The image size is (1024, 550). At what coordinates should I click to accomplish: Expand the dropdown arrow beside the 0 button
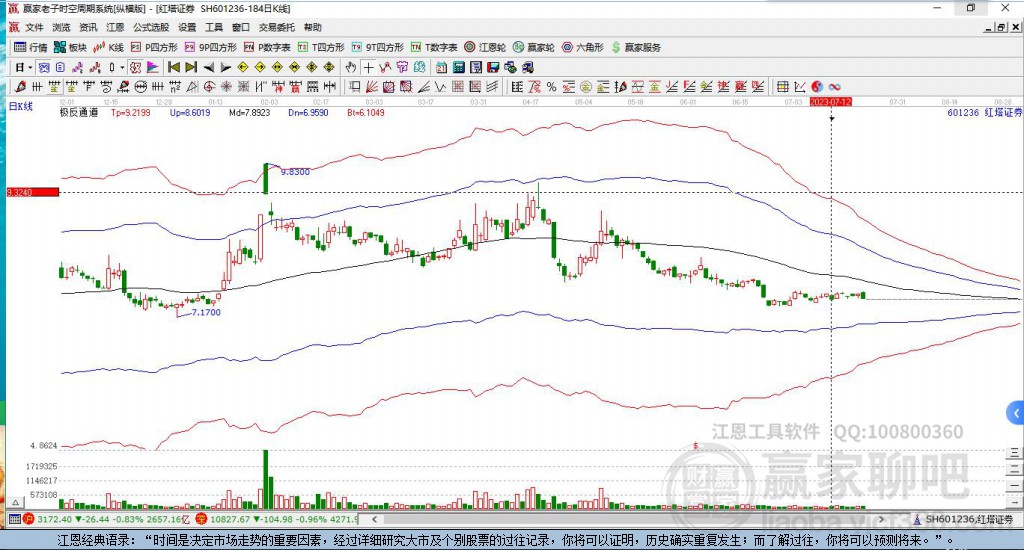point(122,67)
